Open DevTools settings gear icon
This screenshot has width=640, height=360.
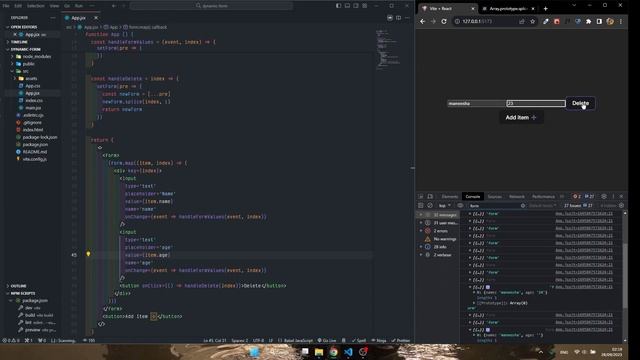(604, 197)
